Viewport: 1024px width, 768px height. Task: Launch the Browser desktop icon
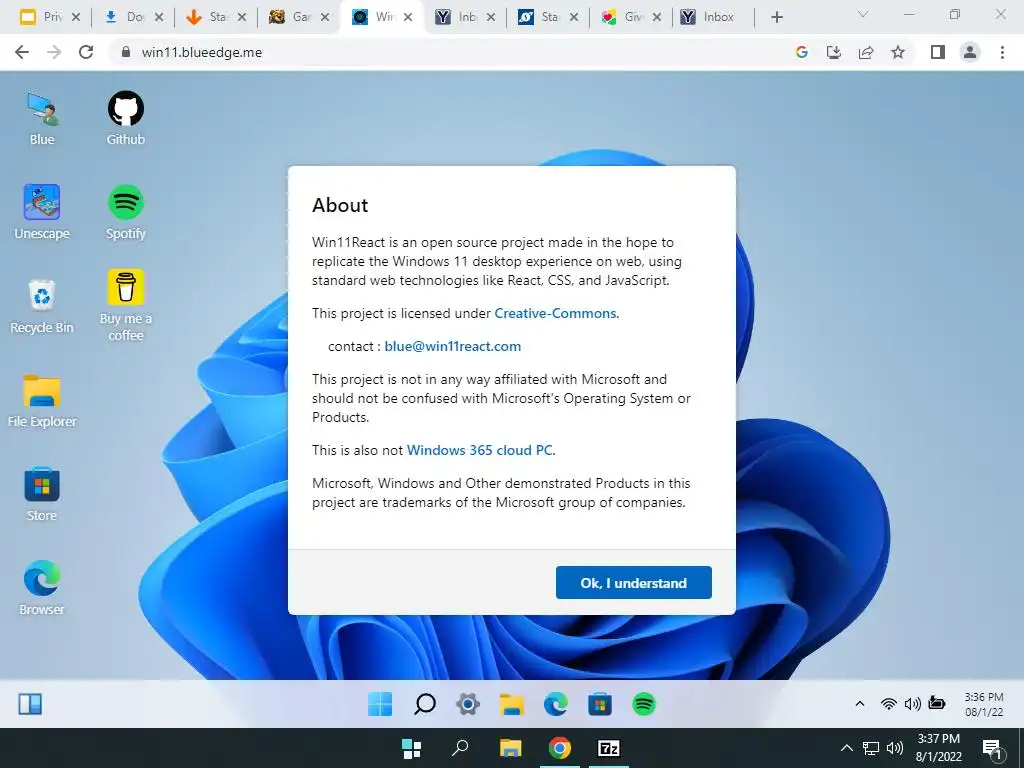[x=42, y=588]
